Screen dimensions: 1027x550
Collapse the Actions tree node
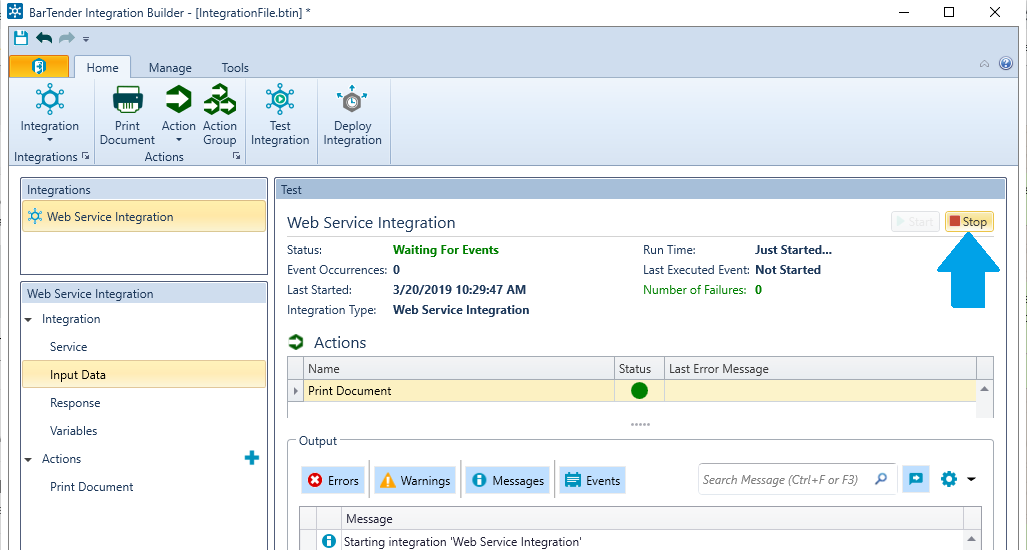tap(28, 460)
